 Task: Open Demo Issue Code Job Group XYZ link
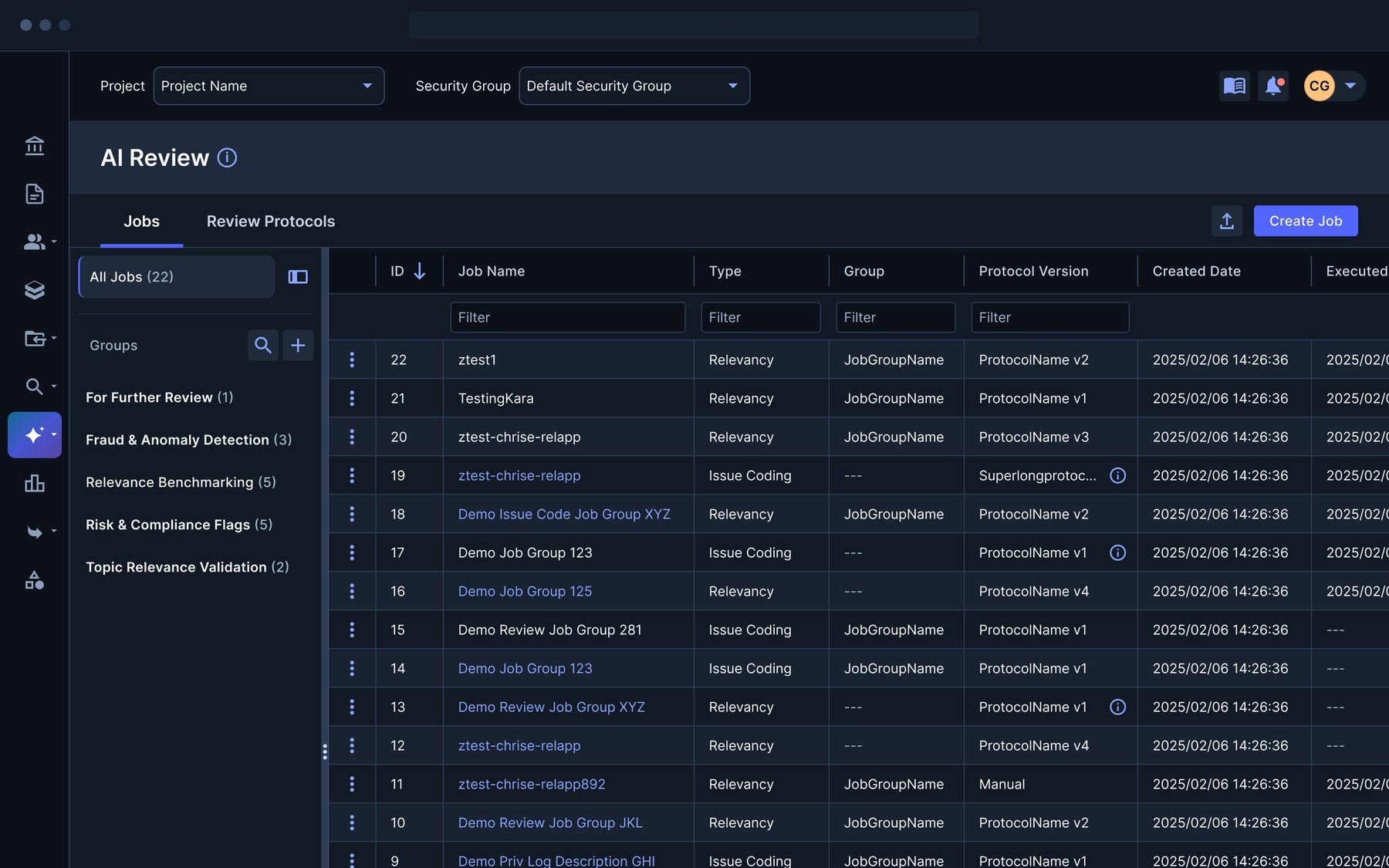564,514
